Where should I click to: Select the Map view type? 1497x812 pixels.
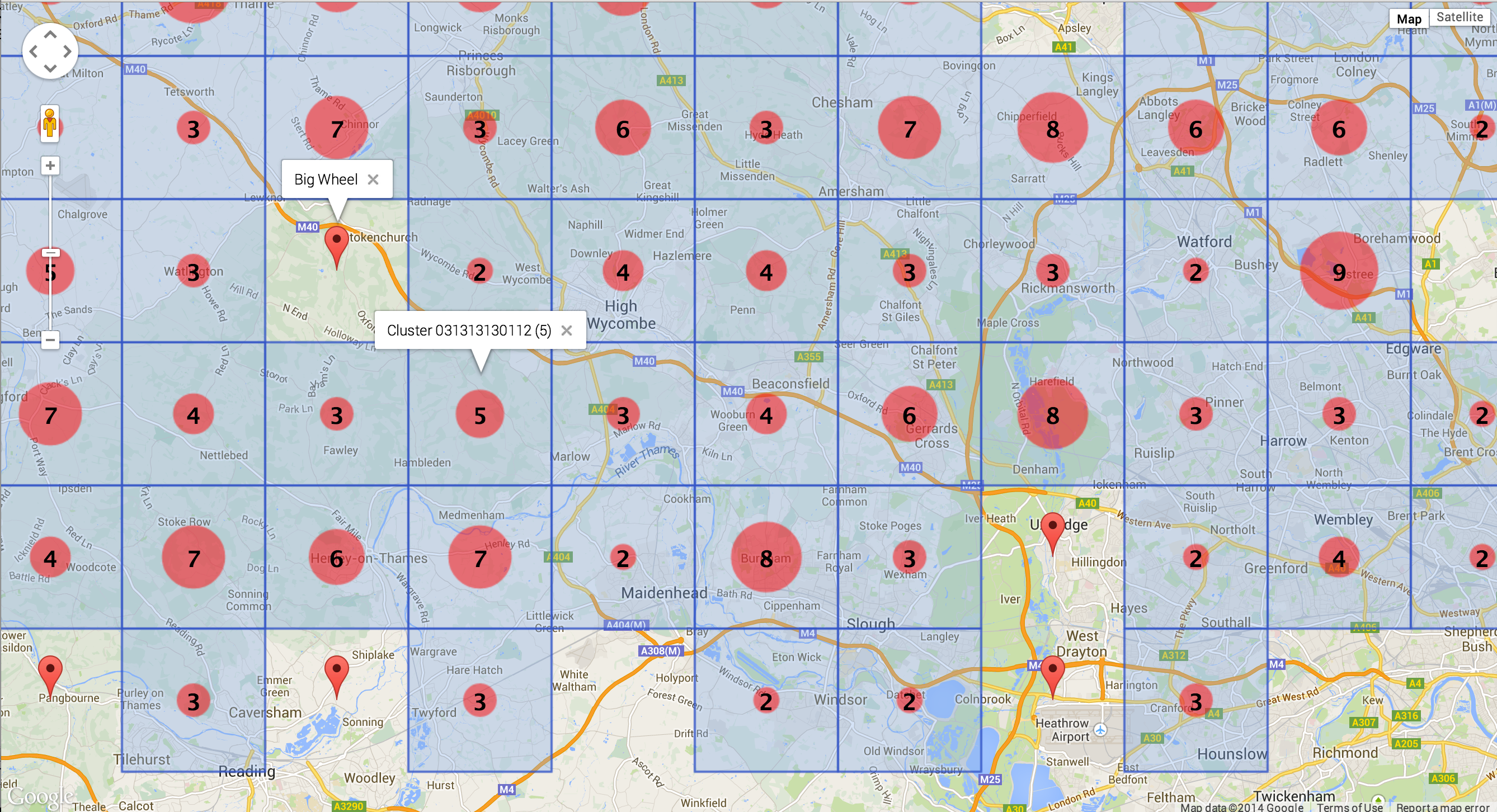pos(1409,18)
